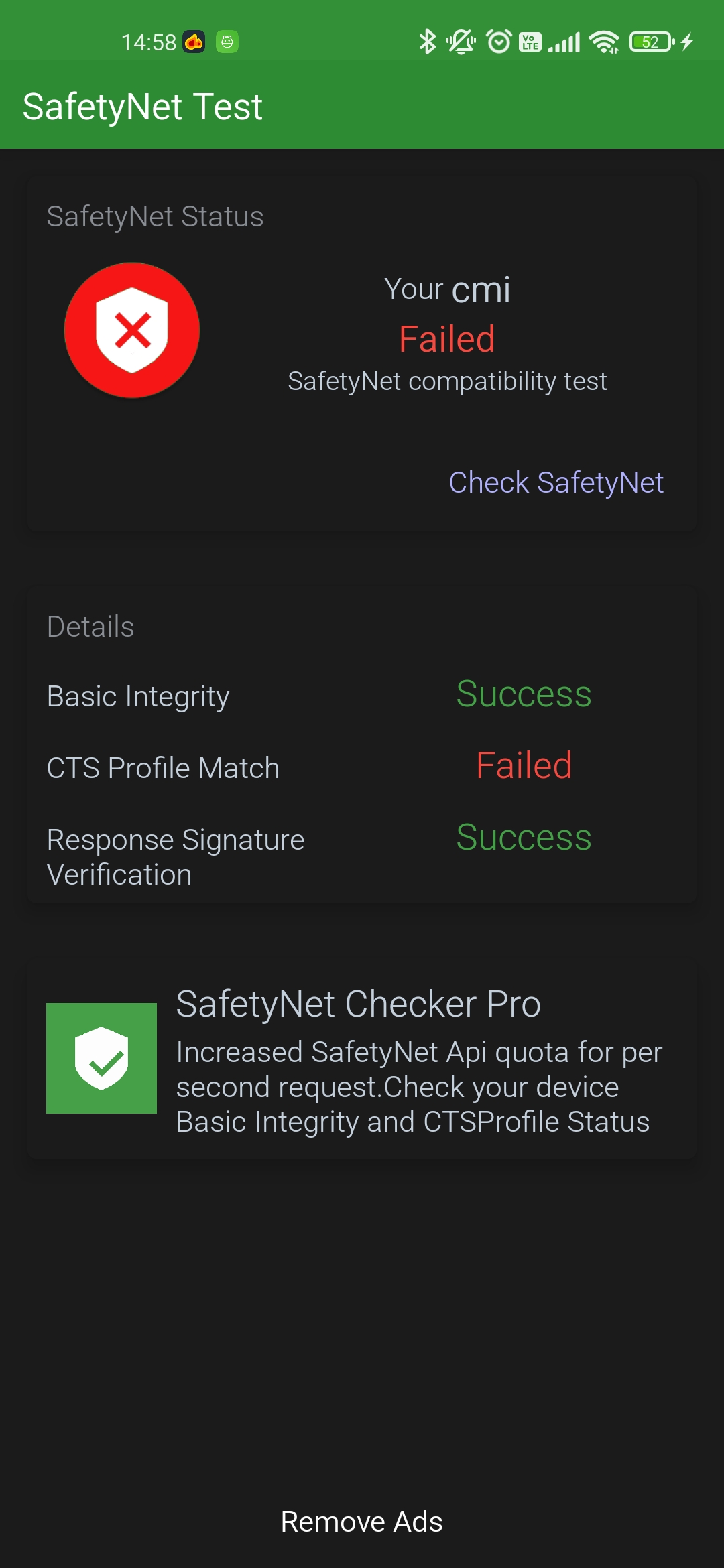Tap the Details section heading
This screenshot has height=1568, width=724.
coord(90,627)
